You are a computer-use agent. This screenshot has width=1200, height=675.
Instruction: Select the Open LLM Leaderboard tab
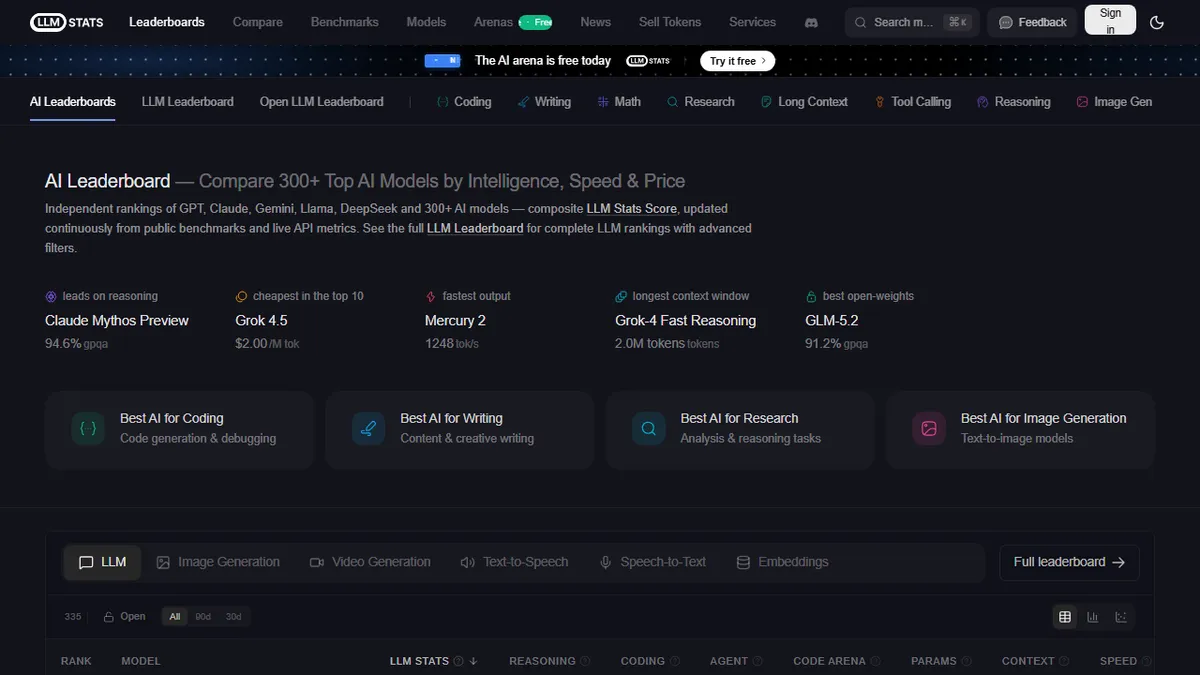(x=322, y=102)
